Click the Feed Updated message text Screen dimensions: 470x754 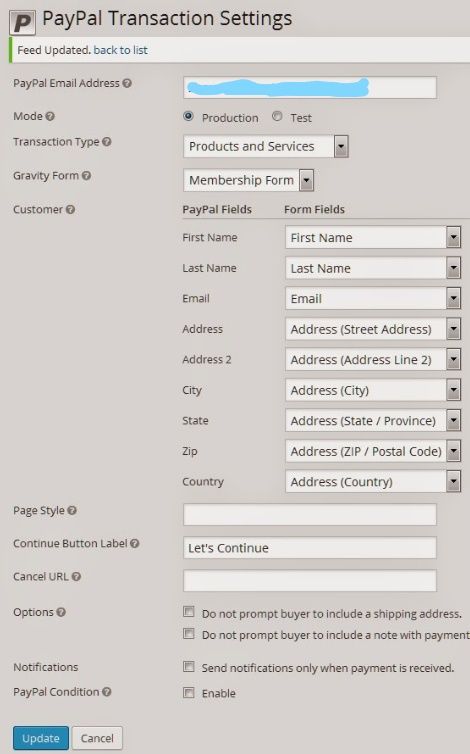pos(54,50)
